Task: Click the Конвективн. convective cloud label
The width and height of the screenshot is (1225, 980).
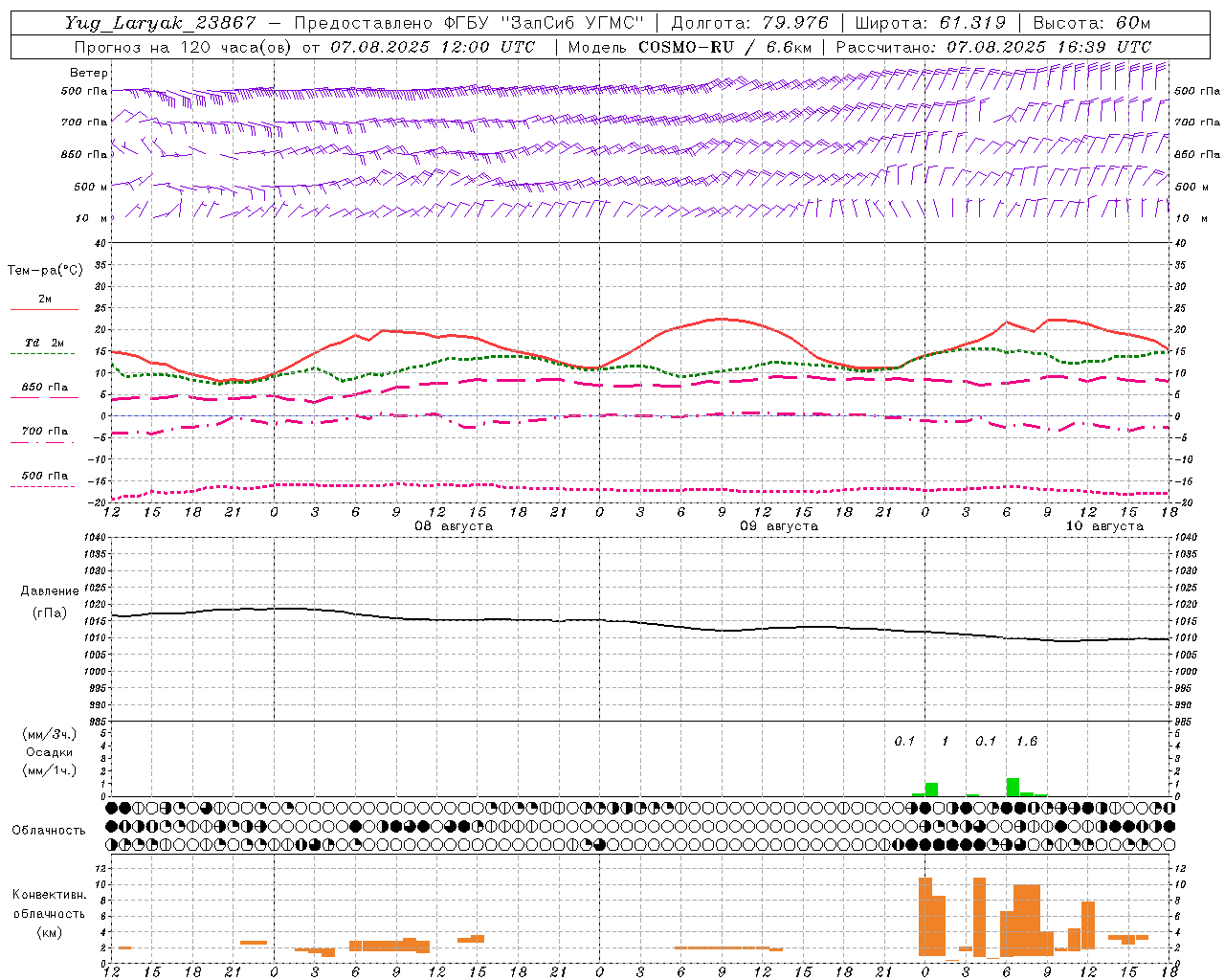Action: (x=50, y=895)
